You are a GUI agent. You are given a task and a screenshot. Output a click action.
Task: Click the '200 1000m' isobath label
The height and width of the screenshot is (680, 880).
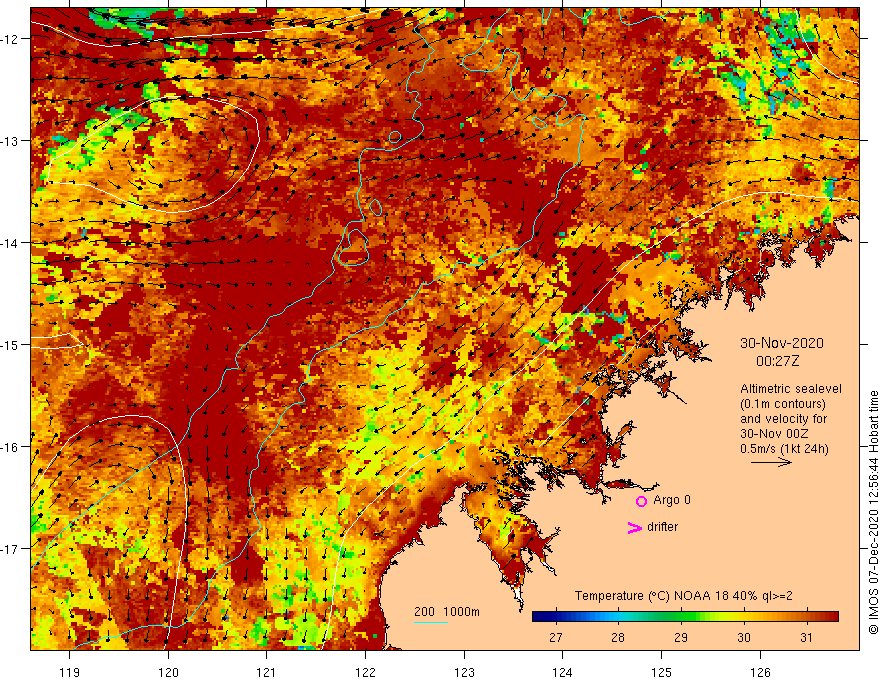447,612
